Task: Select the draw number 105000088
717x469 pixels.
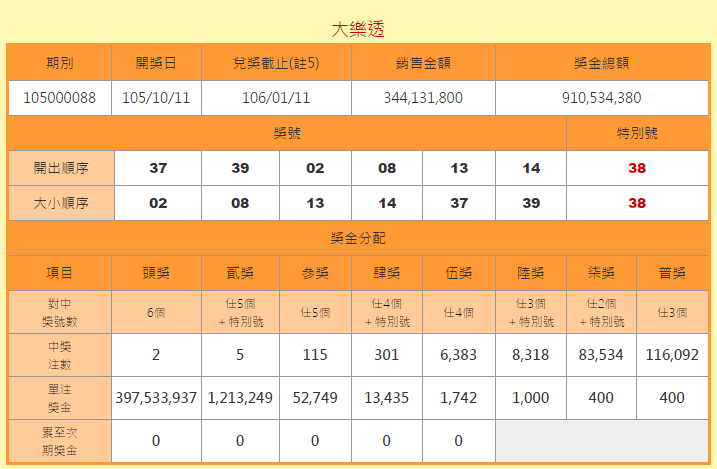Action: [59, 98]
